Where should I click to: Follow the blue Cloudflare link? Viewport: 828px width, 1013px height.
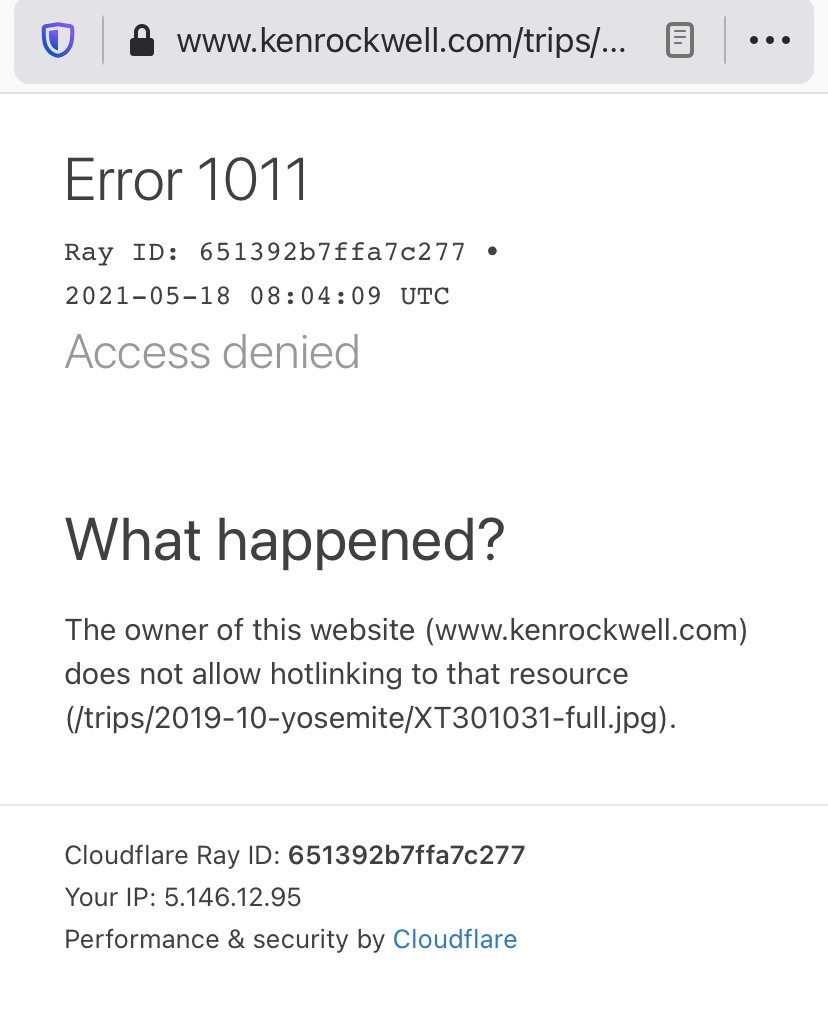pos(455,939)
